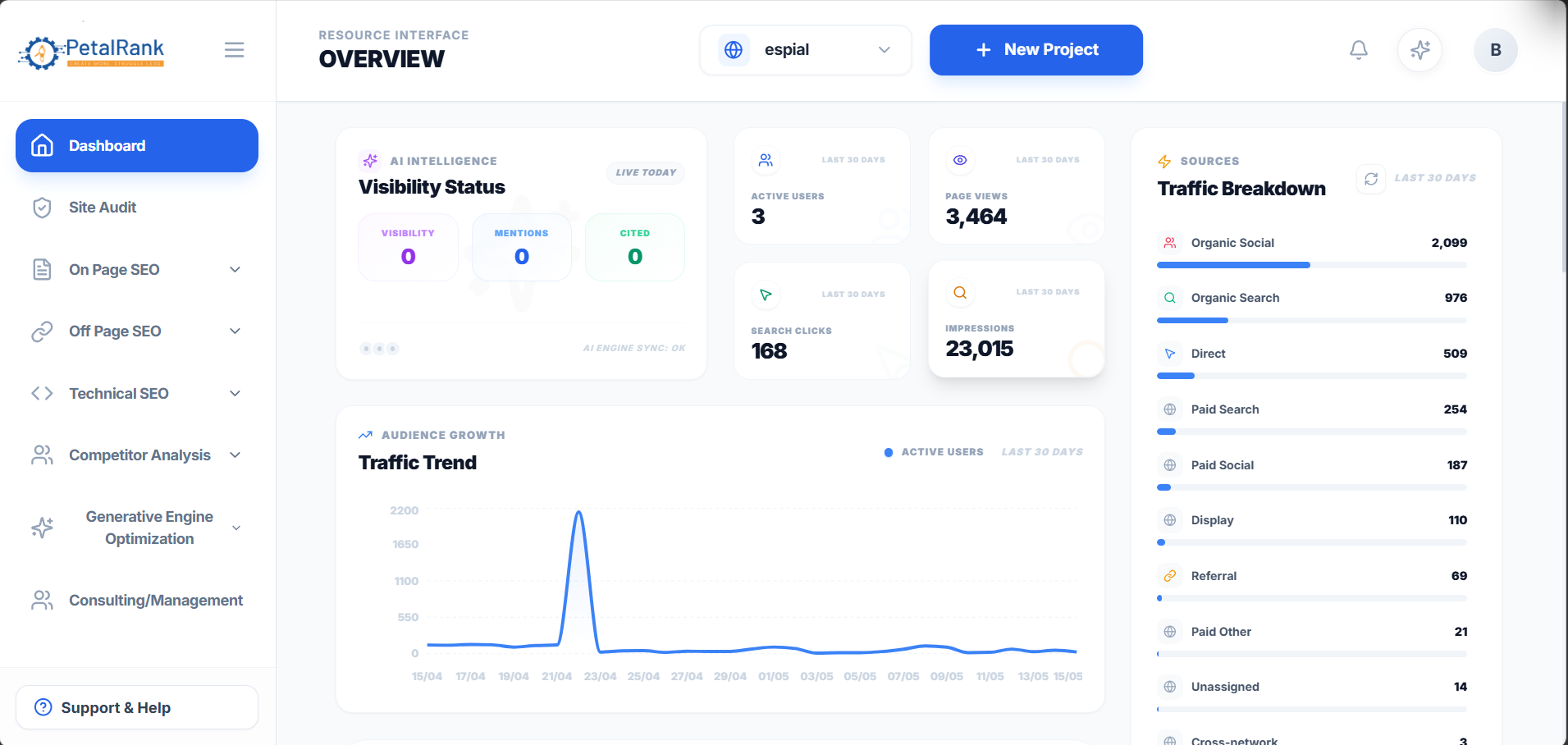Image resolution: width=1568 pixels, height=745 pixels.
Task: Click the AI sparkle icon in header
Action: [1420, 50]
